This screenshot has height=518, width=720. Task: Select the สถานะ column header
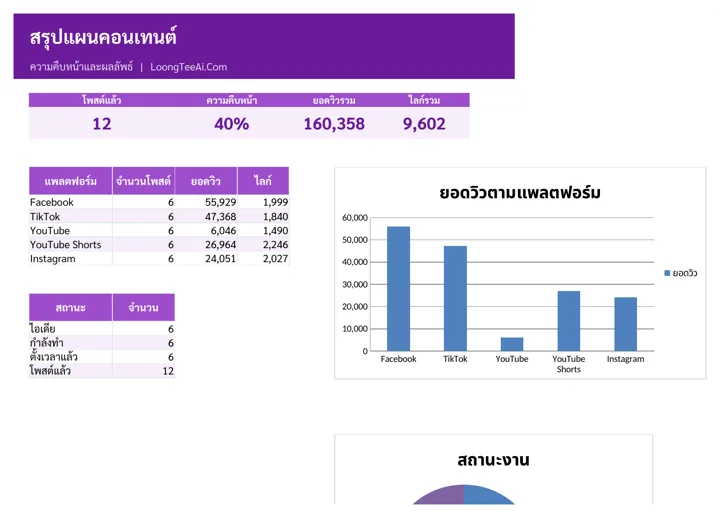tap(71, 307)
